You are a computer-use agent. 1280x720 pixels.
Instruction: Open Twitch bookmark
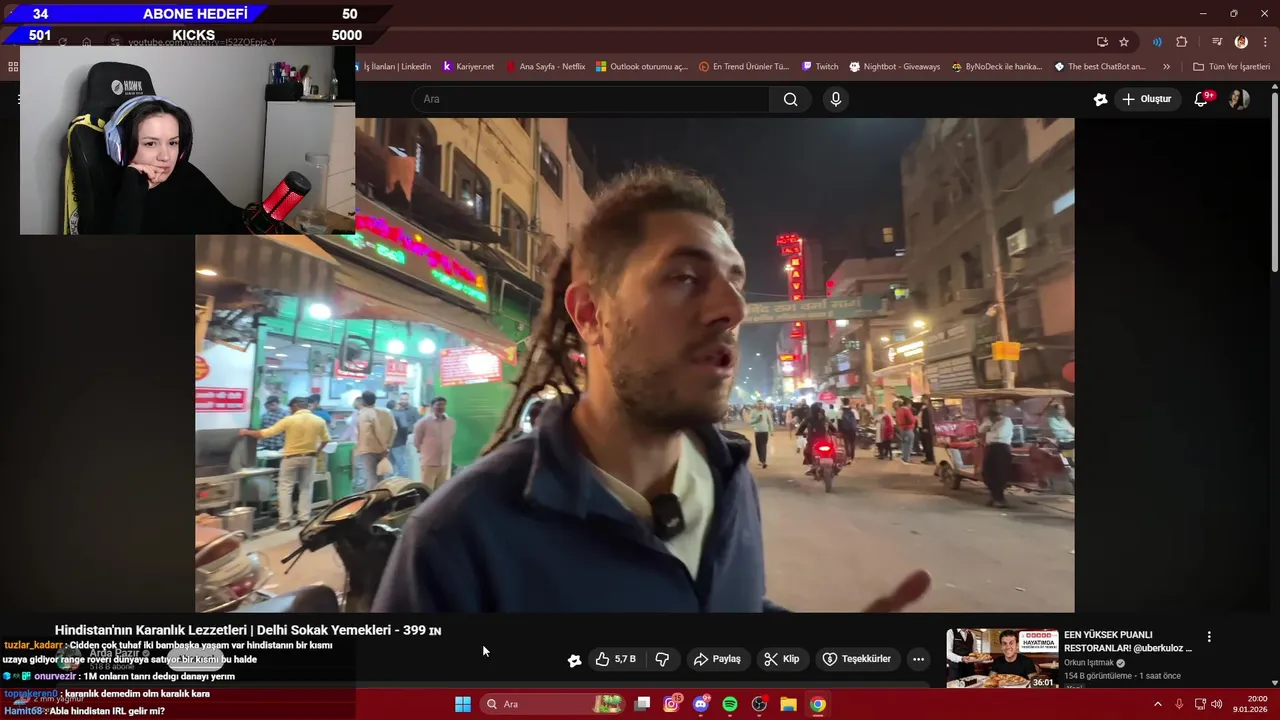pyautogui.click(x=820, y=67)
